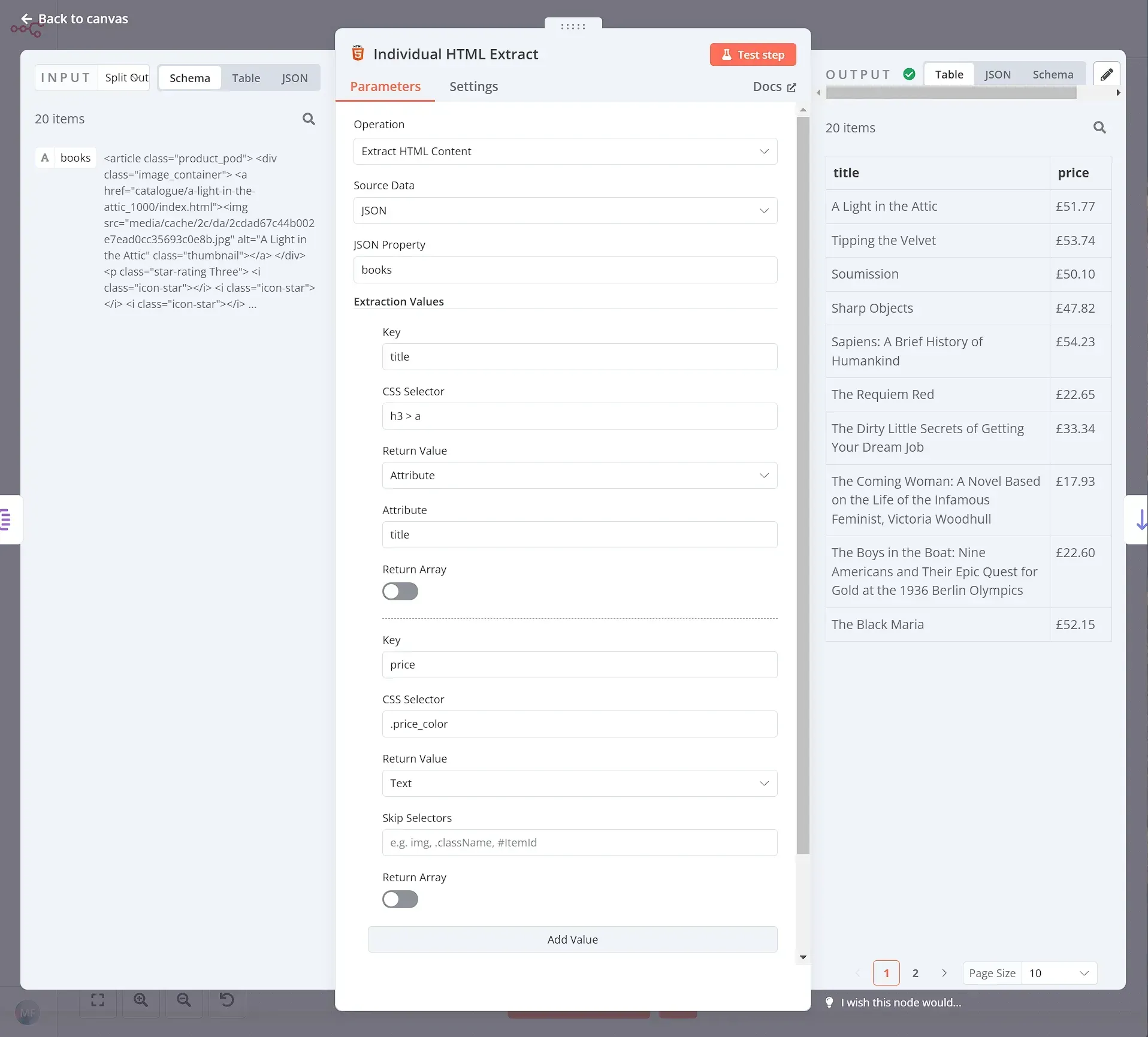Click JSON Property field books
Screen dimensions: 1148x1037
[565, 270]
